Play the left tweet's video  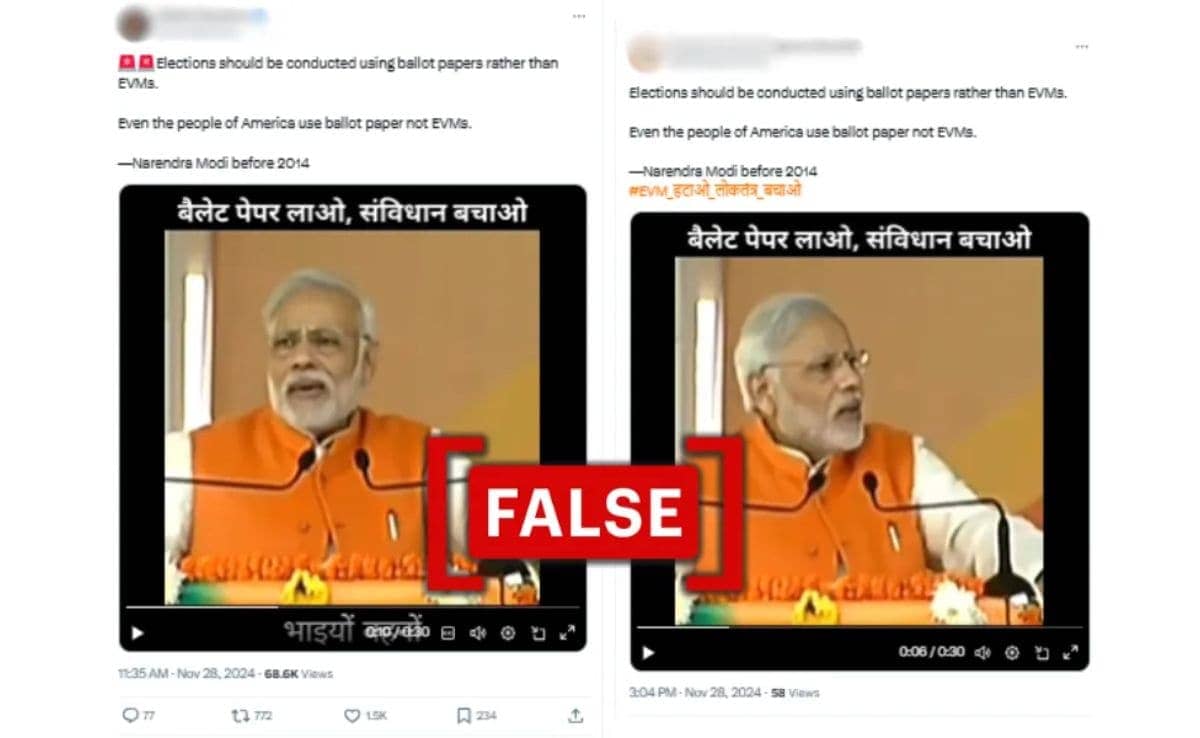pyautogui.click(x=138, y=633)
